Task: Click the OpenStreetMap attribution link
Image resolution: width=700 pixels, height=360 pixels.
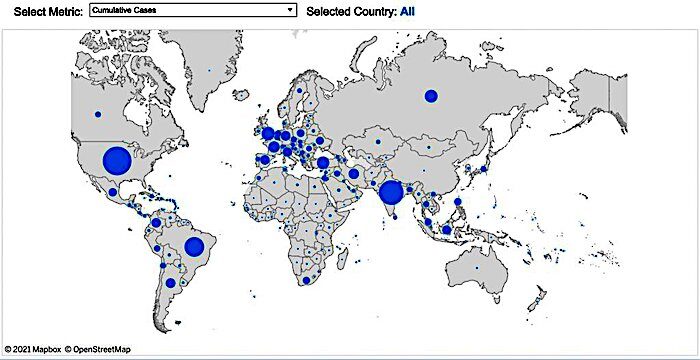Action: coord(98,349)
